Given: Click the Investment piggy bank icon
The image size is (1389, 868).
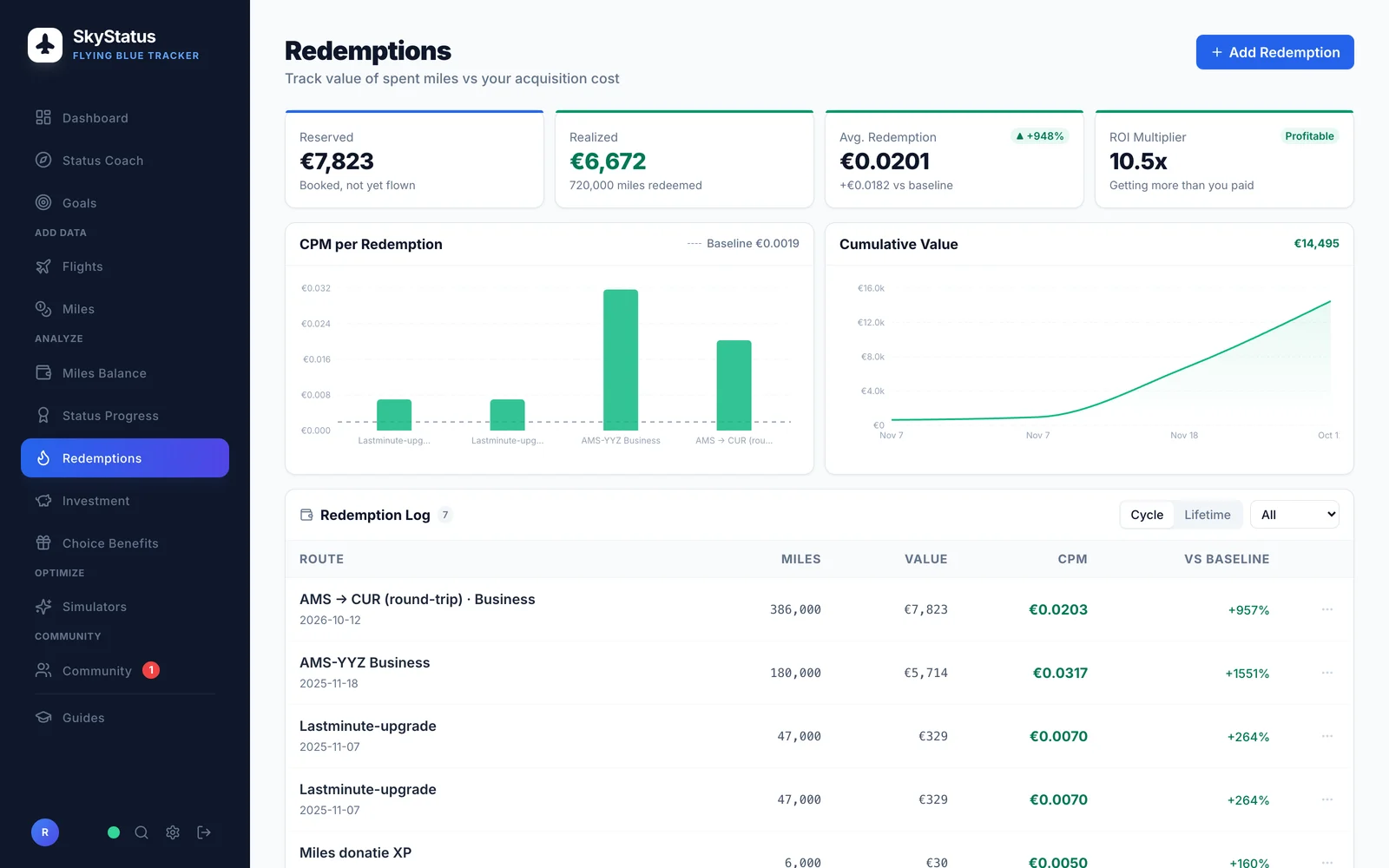Looking at the screenshot, I should pos(43,501).
